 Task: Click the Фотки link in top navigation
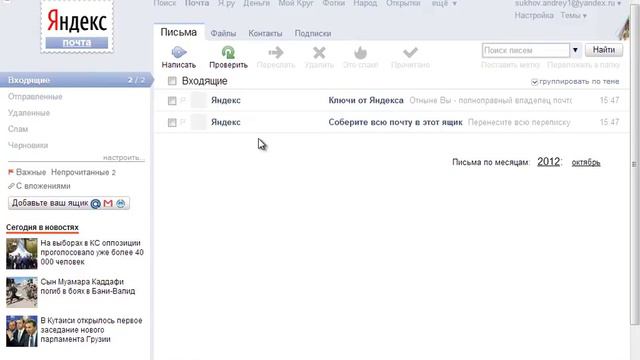click(x=333, y=3)
